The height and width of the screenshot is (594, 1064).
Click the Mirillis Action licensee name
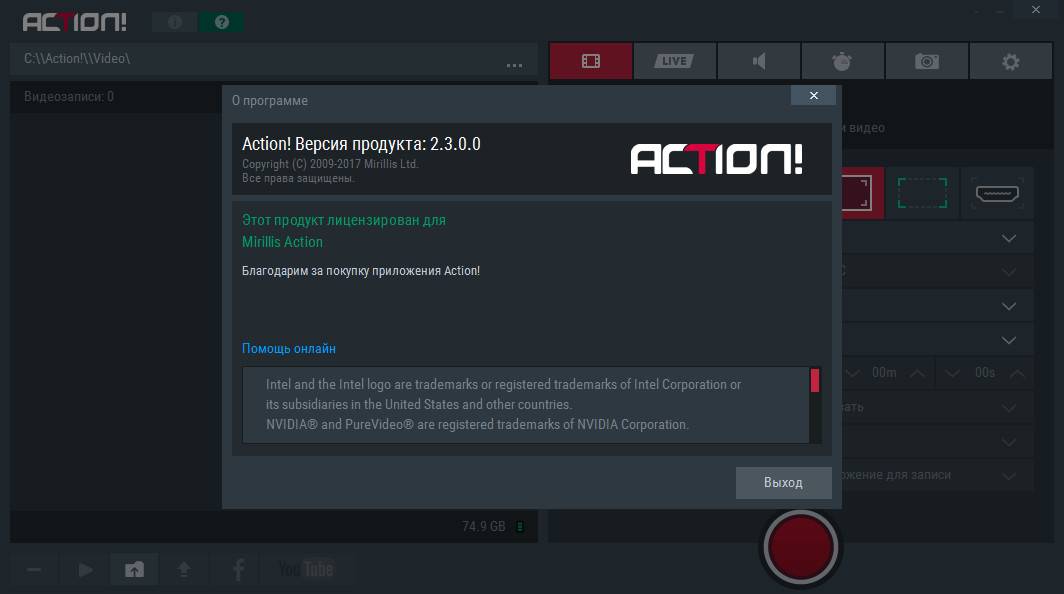(282, 242)
